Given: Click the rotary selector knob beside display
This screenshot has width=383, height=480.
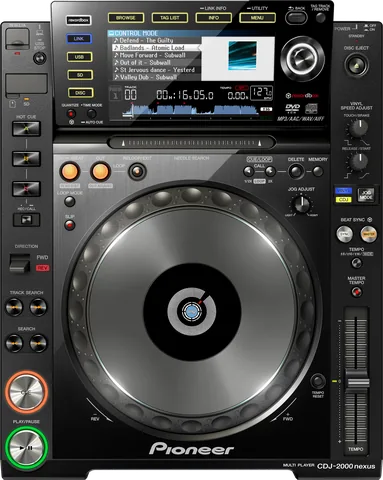Looking at the screenshot, I should click(303, 59).
